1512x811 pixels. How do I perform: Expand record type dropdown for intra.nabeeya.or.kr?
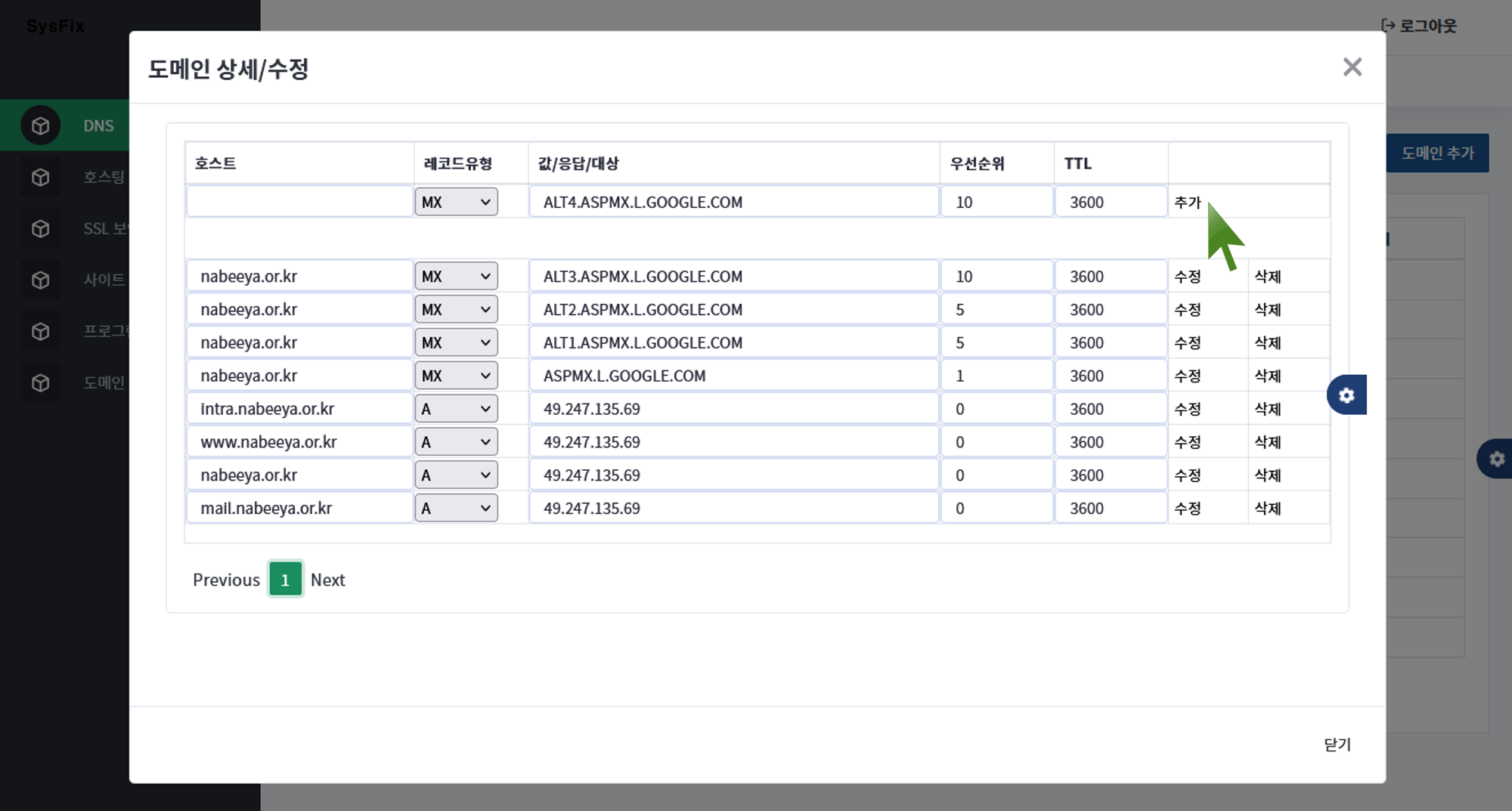click(x=456, y=409)
